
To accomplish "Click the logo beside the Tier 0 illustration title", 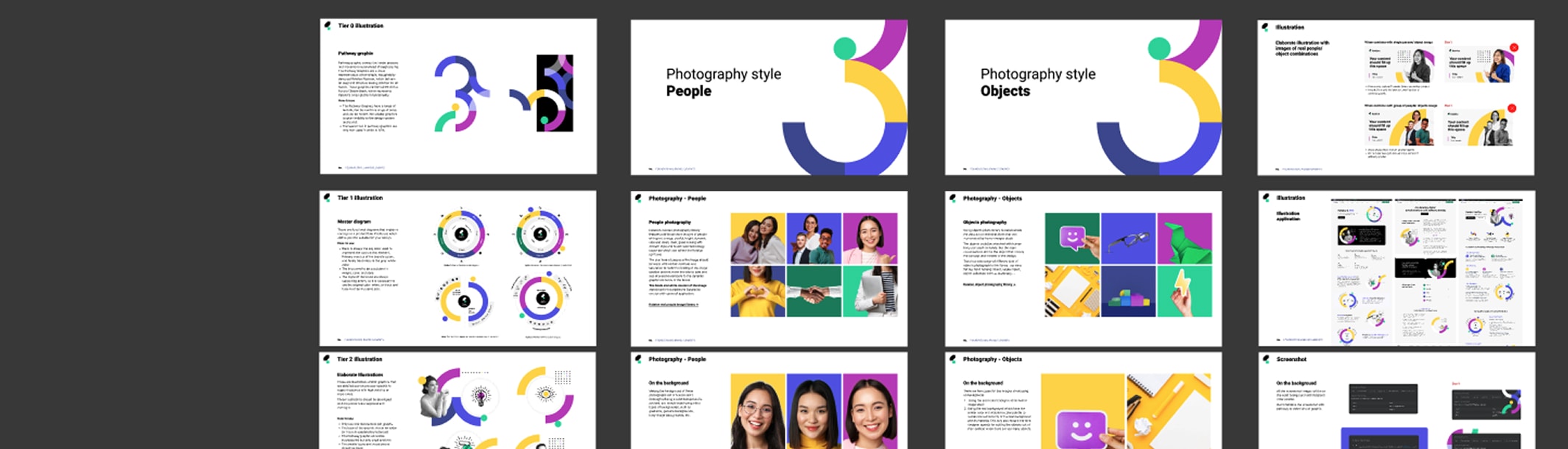I will [x=328, y=26].
